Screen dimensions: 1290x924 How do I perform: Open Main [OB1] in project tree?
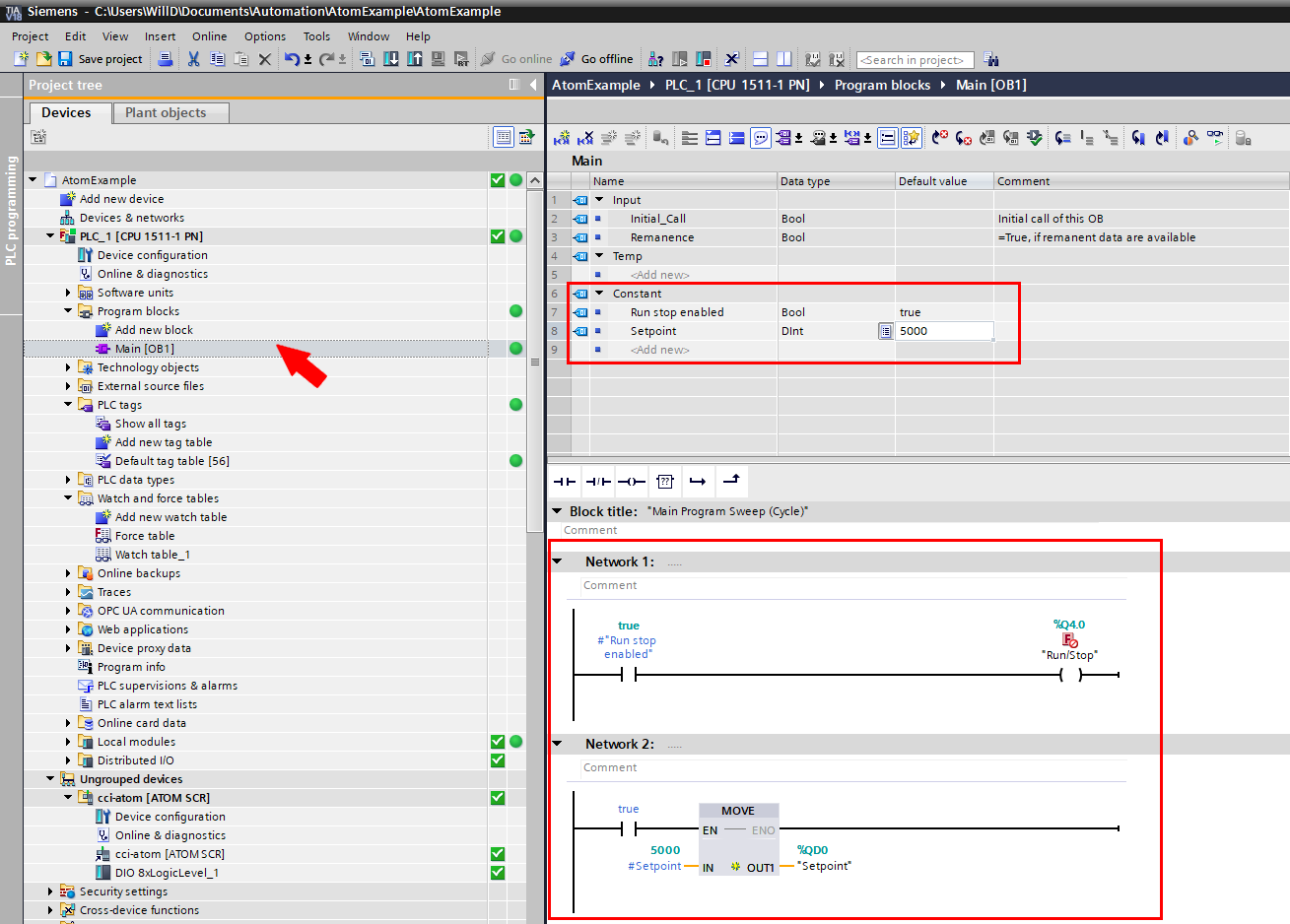coord(144,349)
